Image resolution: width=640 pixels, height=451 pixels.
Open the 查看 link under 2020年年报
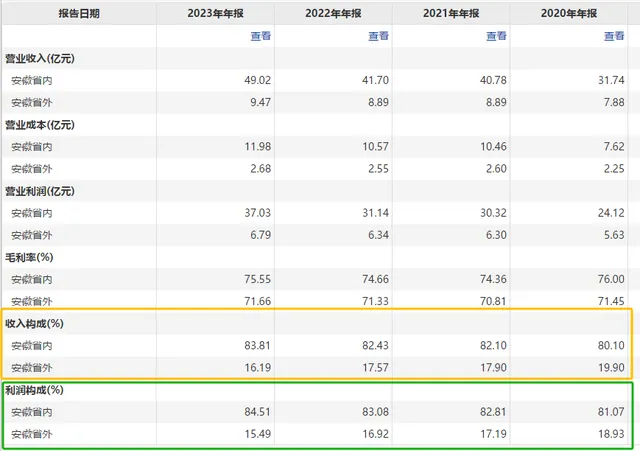tap(614, 36)
